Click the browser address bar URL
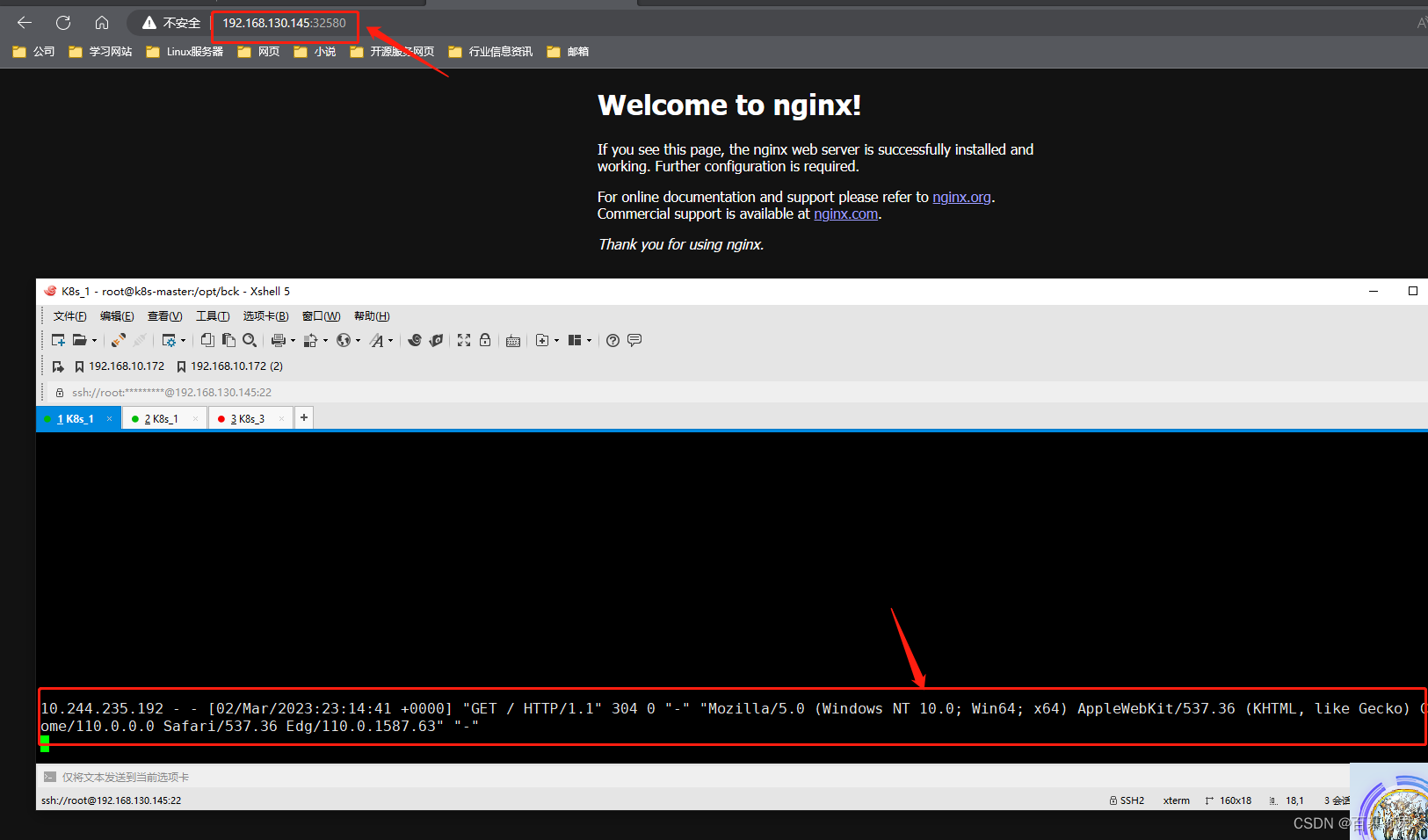Screen dimensions: 1428x840 [x=284, y=23]
